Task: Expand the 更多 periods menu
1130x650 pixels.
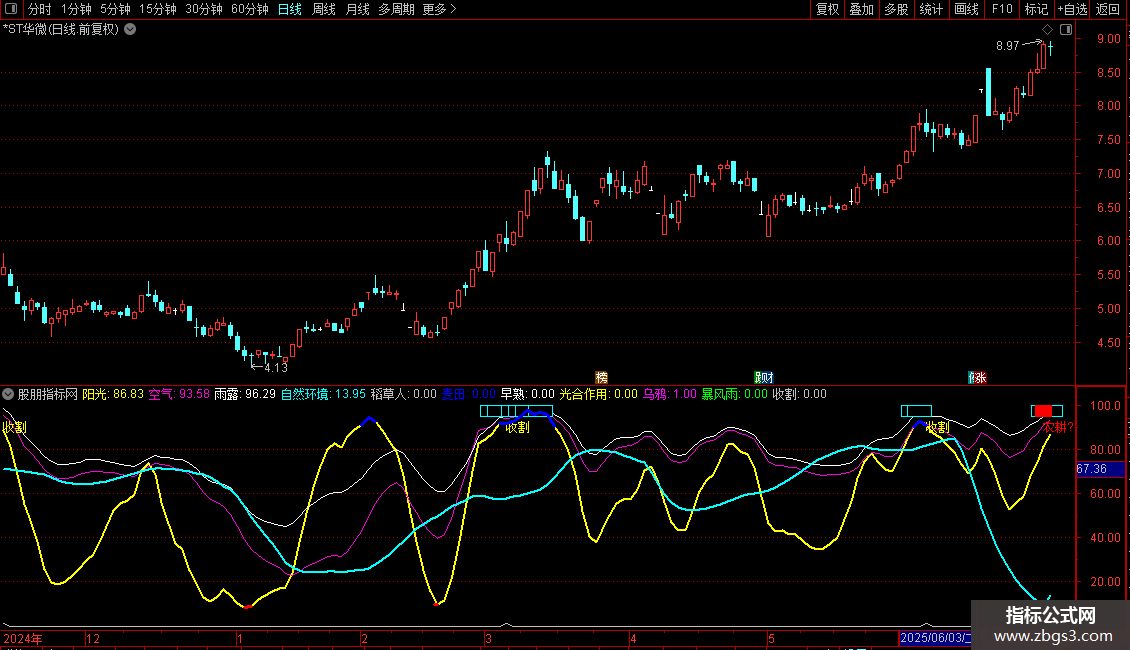Action: point(439,9)
